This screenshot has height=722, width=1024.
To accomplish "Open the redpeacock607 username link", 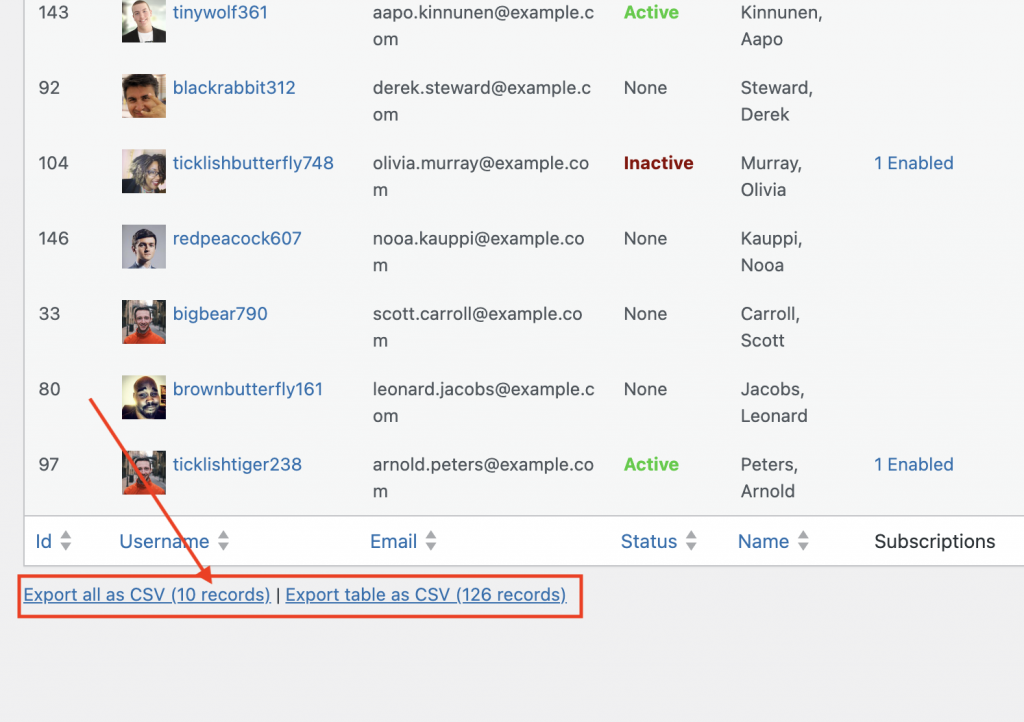I will [237, 238].
